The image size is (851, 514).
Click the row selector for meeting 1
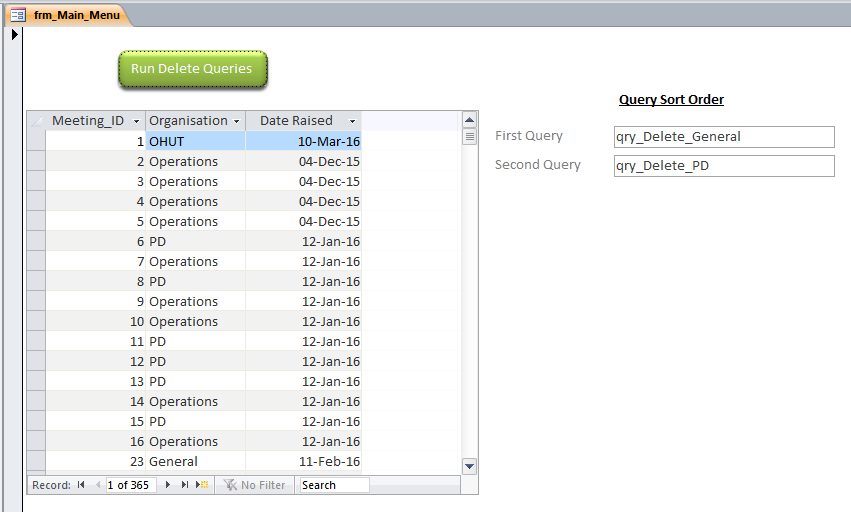tap(36, 142)
